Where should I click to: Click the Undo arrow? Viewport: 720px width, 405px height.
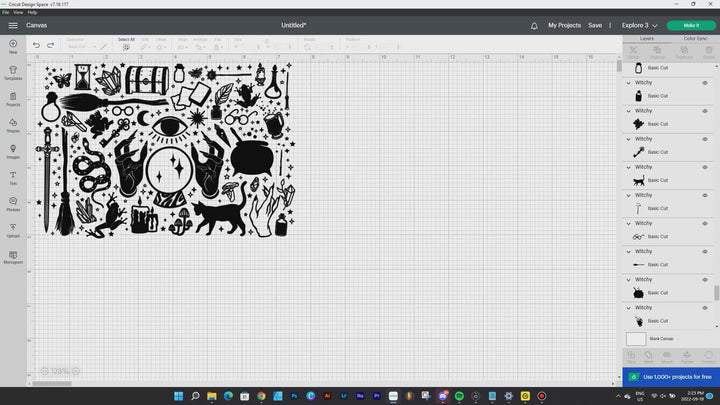[x=37, y=45]
